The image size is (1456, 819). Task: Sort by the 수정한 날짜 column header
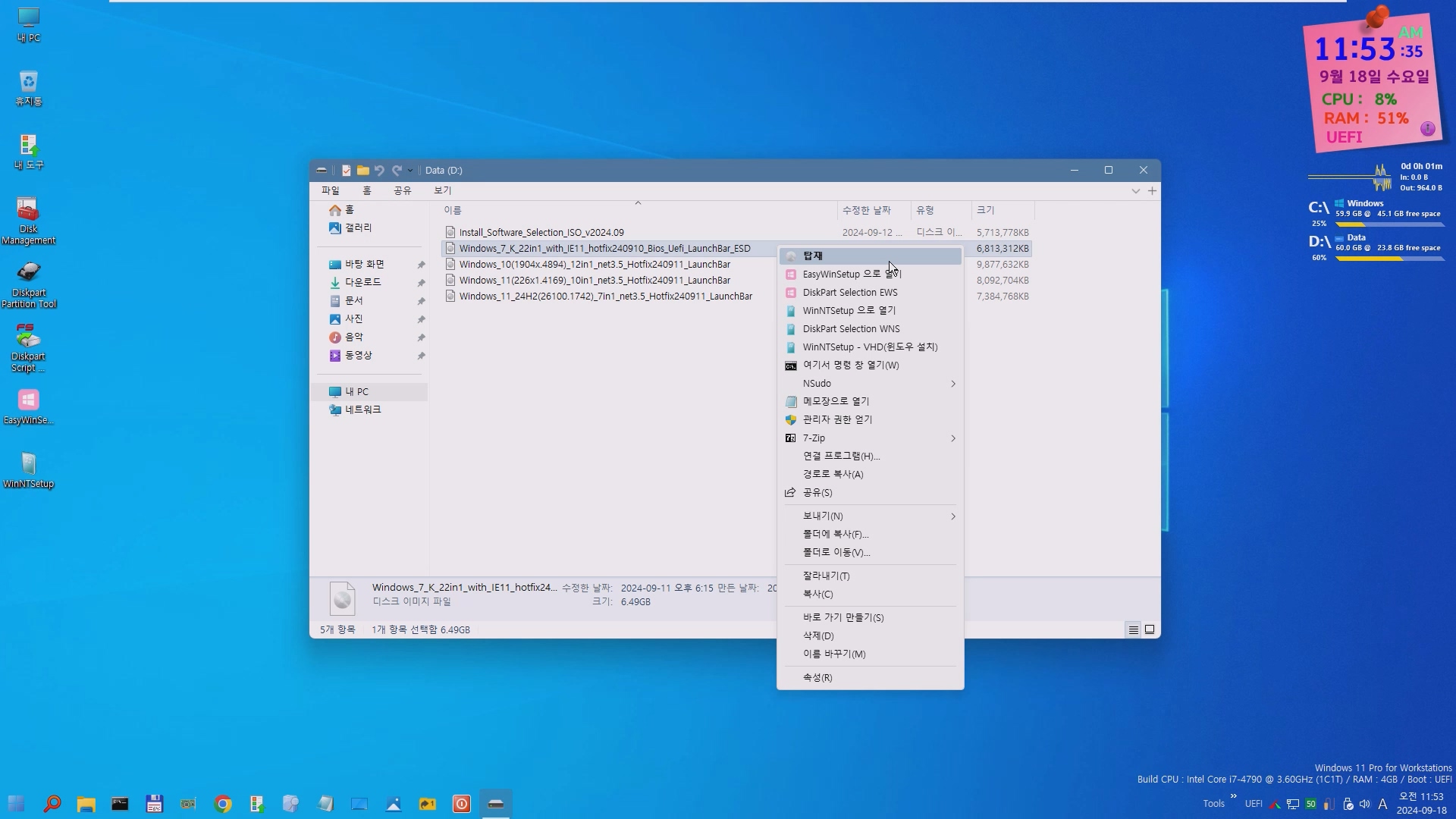pyautogui.click(x=866, y=210)
